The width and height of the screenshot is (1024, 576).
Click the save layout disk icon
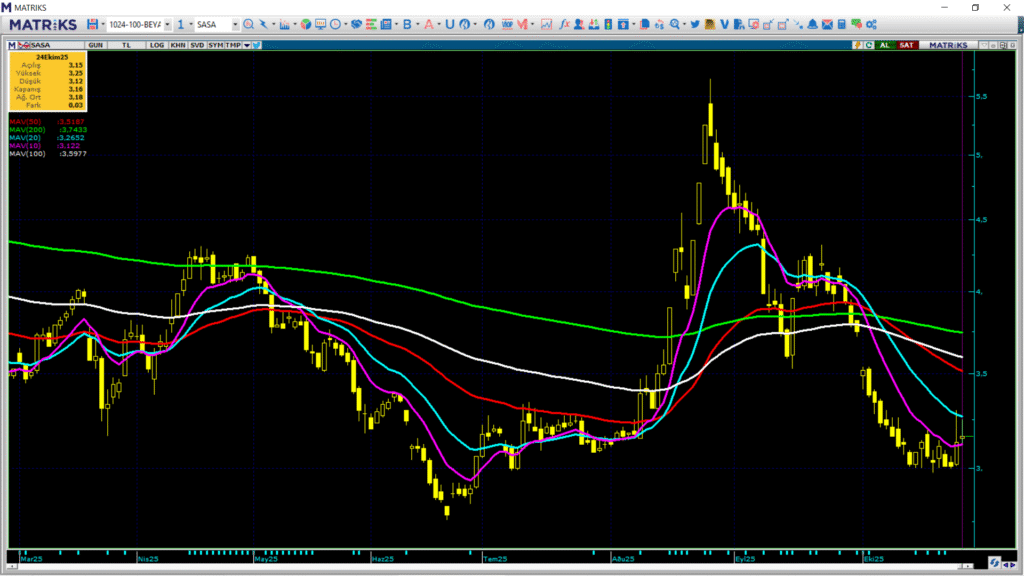pyautogui.click(x=93, y=24)
